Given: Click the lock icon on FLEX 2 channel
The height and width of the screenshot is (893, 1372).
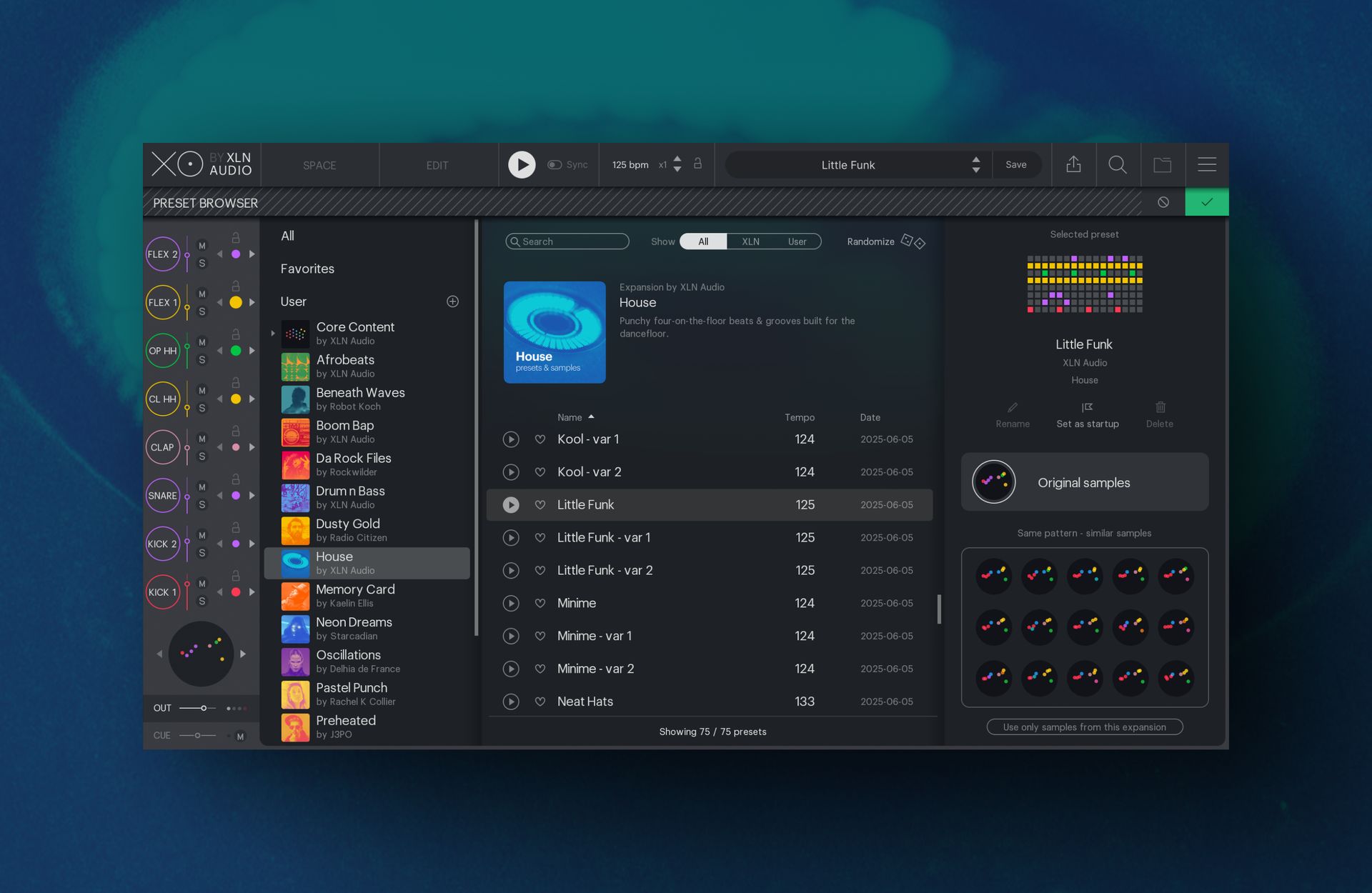Looking at the screenshot, I should coord(235,238).
